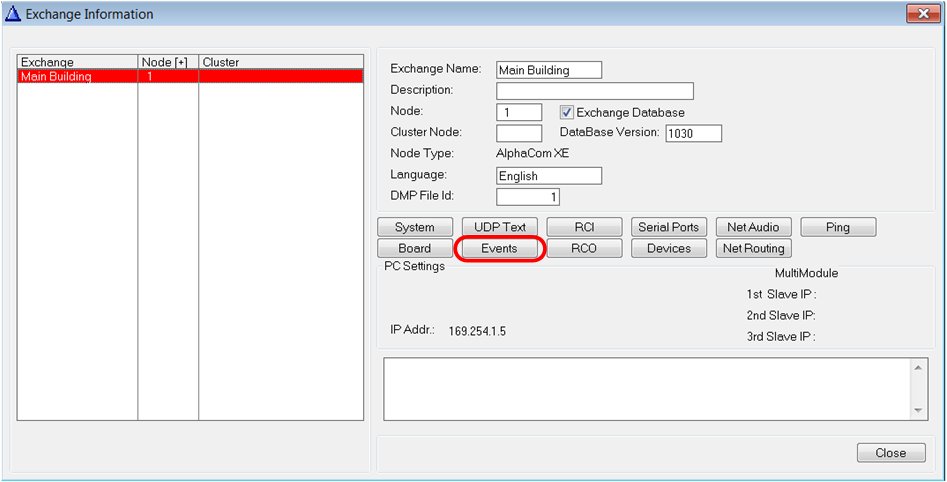947x482 pixels.
Task: Click the Net Audio button
Action: pos(753,227)
